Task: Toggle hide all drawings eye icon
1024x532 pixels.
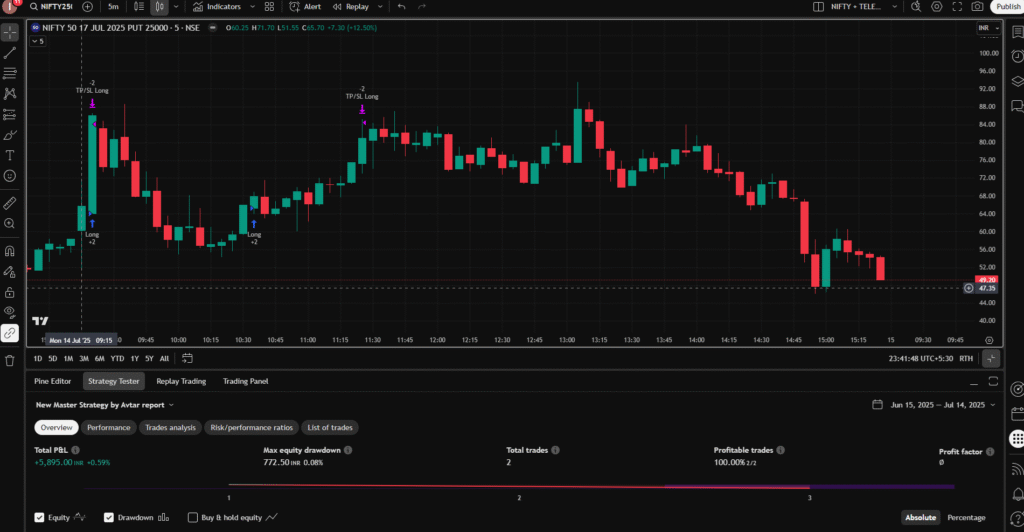Action: (10, 313)
